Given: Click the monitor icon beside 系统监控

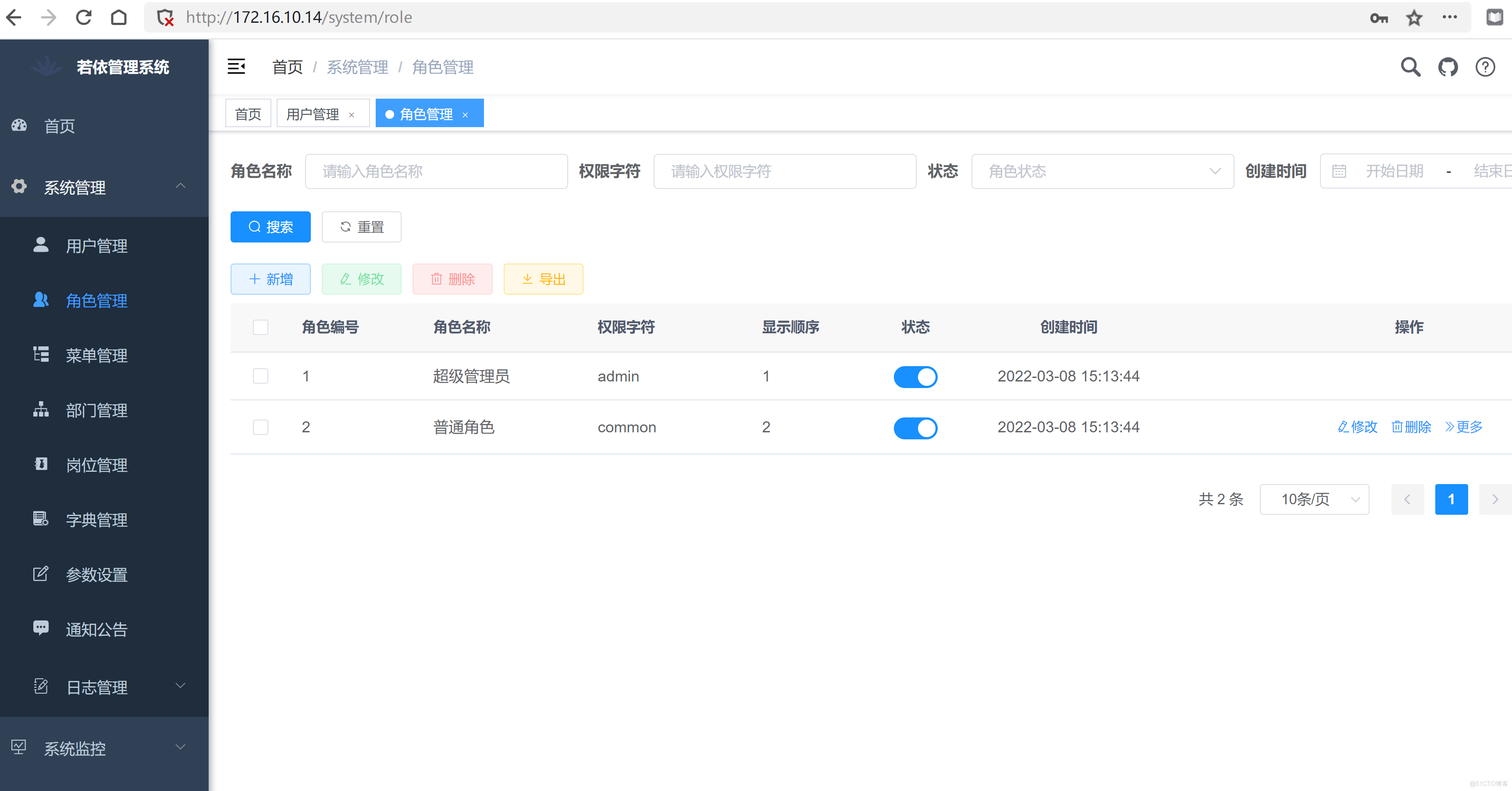Looking at the screenshot, I should coord(19,747).
